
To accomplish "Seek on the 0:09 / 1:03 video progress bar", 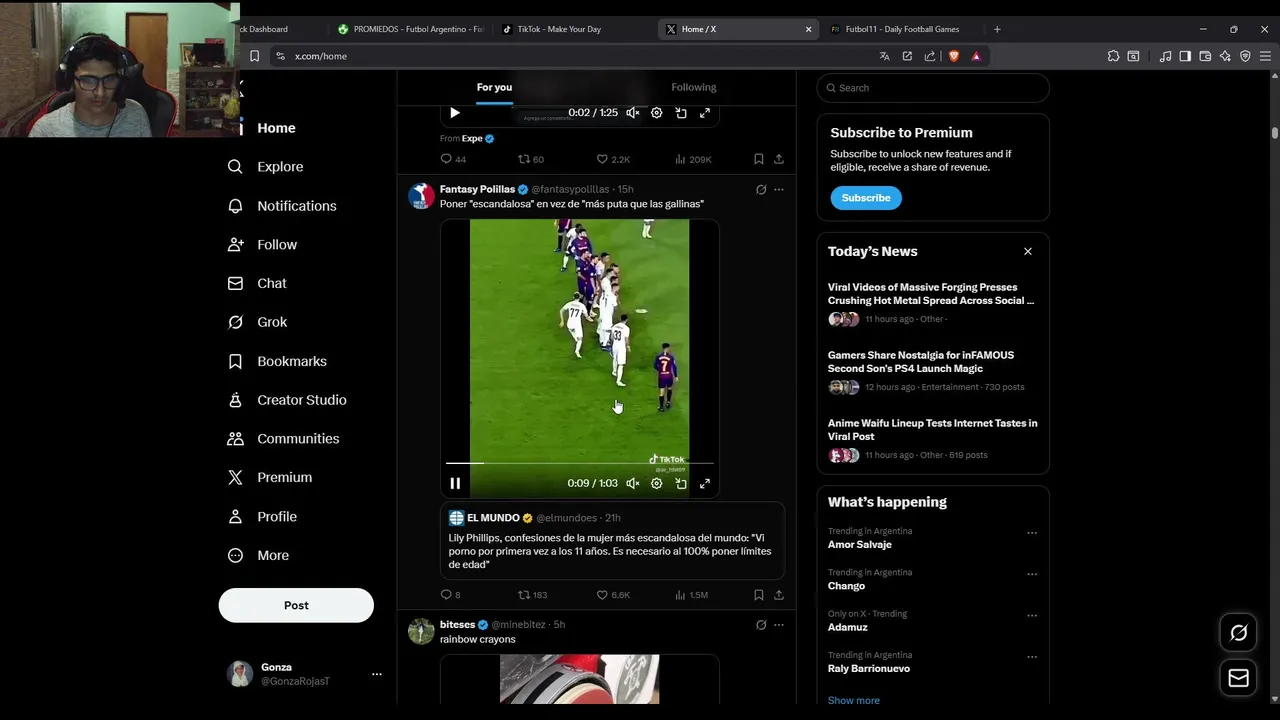I will coord(580,464).
